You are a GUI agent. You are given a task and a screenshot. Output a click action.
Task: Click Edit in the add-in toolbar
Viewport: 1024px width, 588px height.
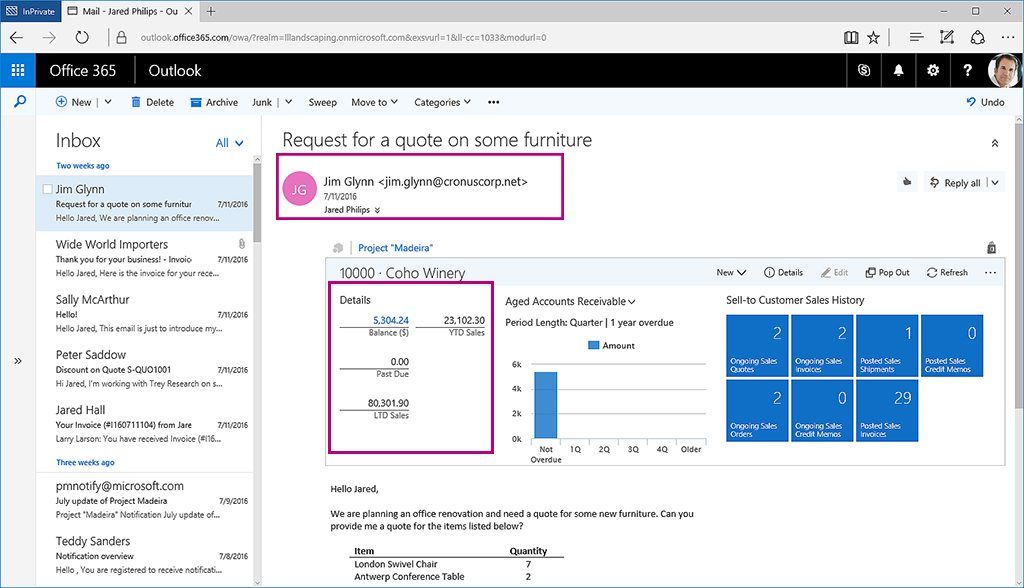tap(834, 272)
